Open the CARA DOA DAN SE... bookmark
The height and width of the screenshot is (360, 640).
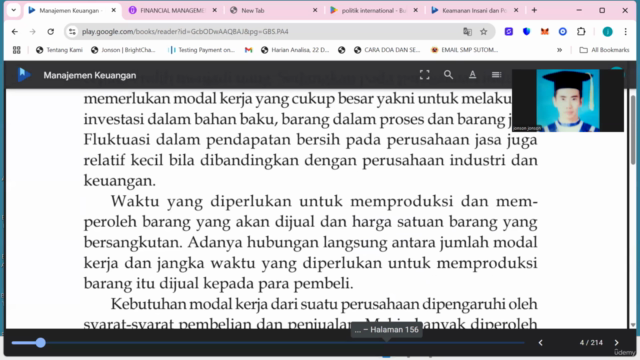(387, 50)
